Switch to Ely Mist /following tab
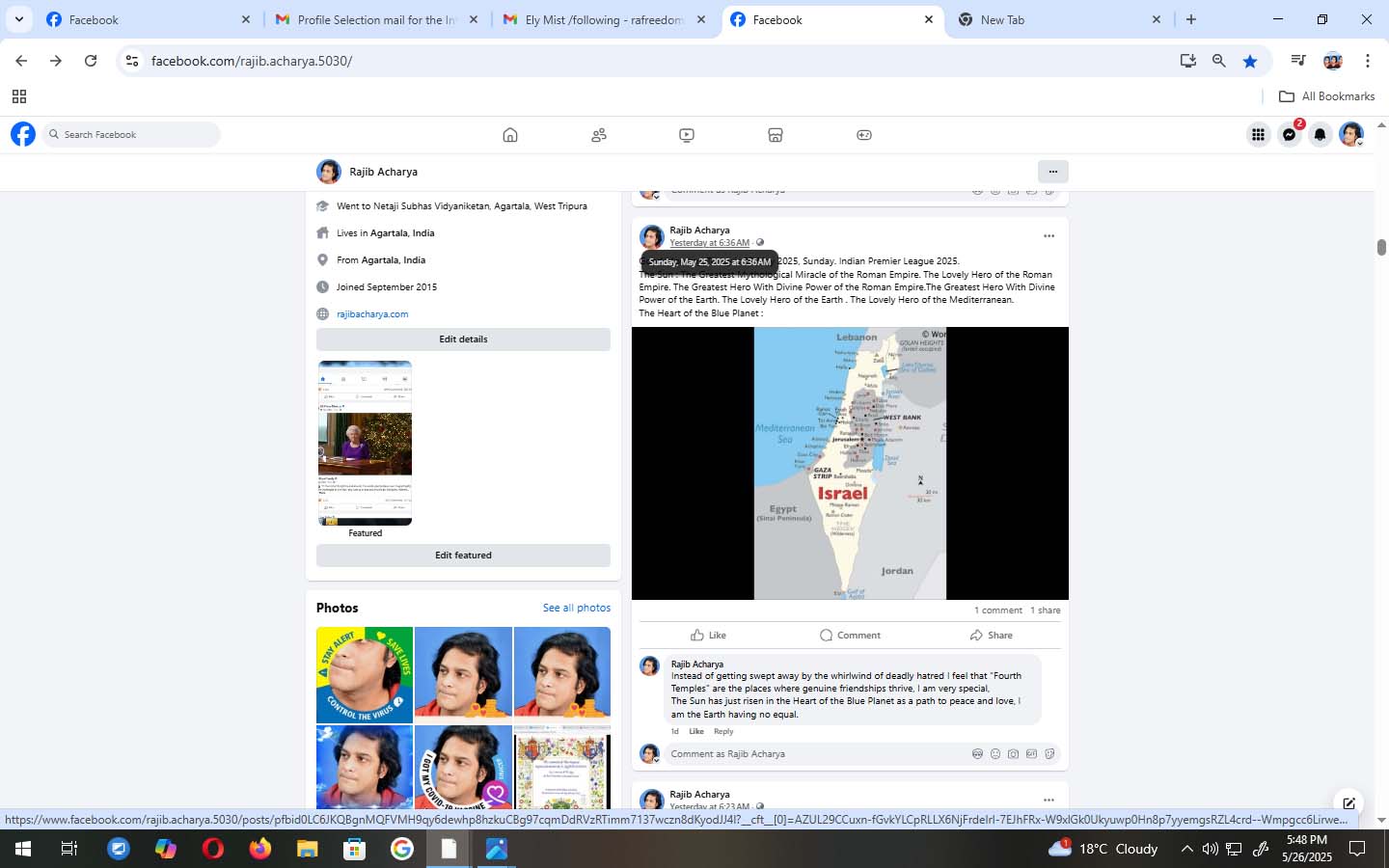The image size is (1389, 868). click(x=603, y=19)
